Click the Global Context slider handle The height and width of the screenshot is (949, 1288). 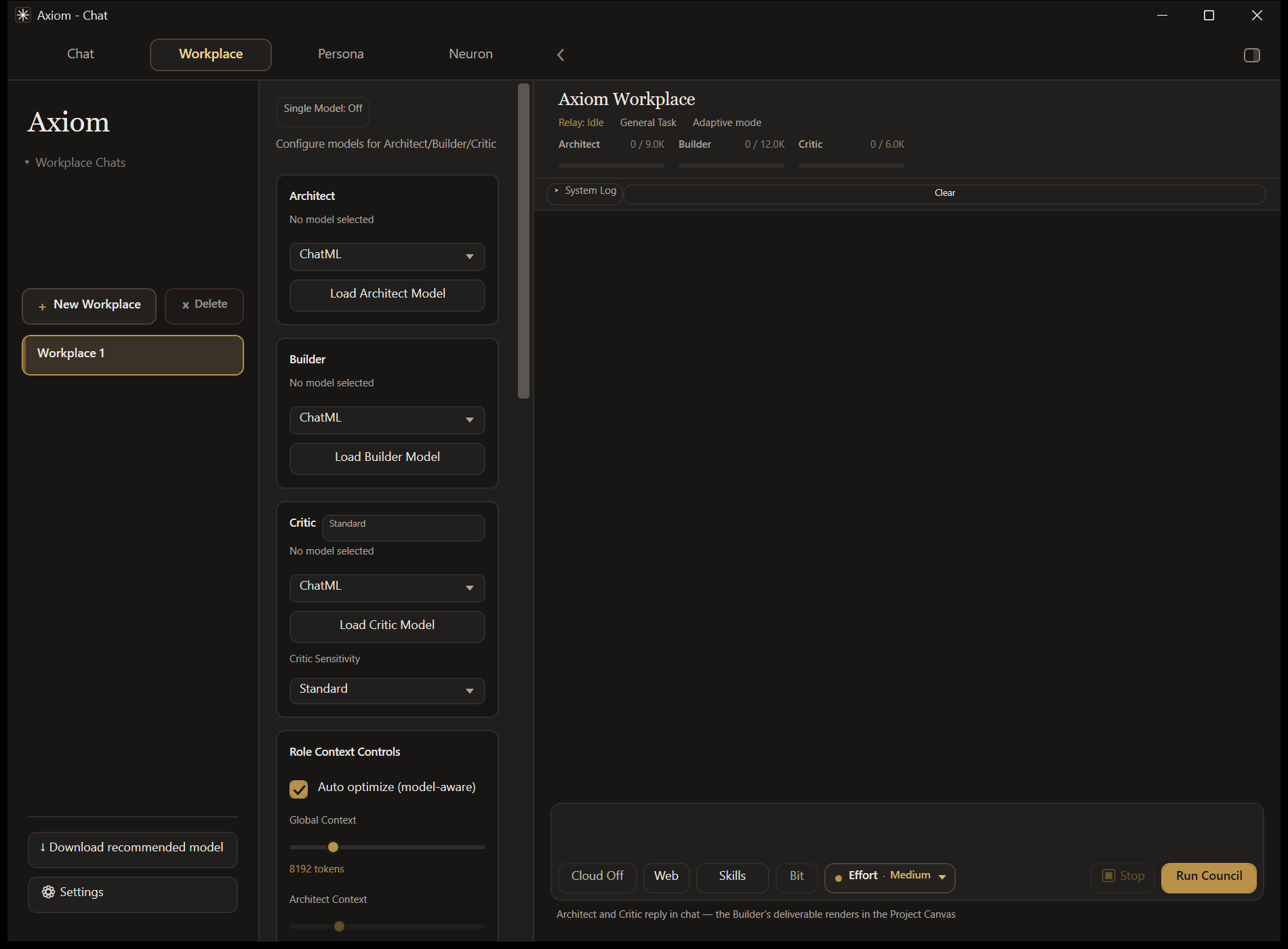(x=333, y=847)
